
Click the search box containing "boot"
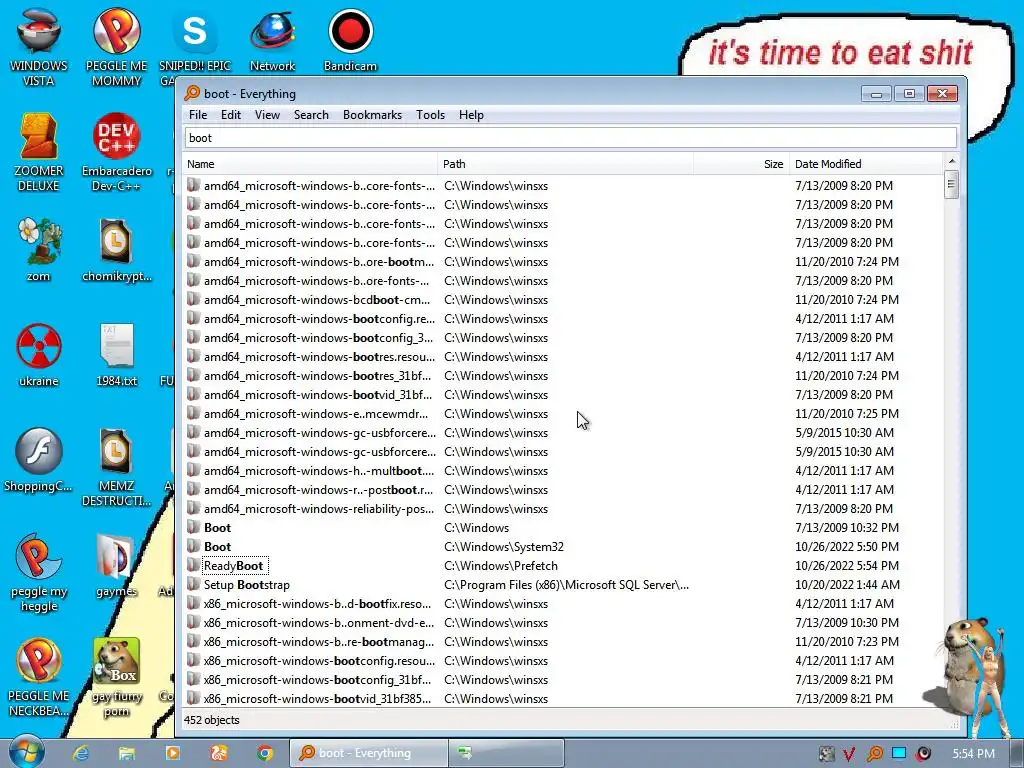571,138
